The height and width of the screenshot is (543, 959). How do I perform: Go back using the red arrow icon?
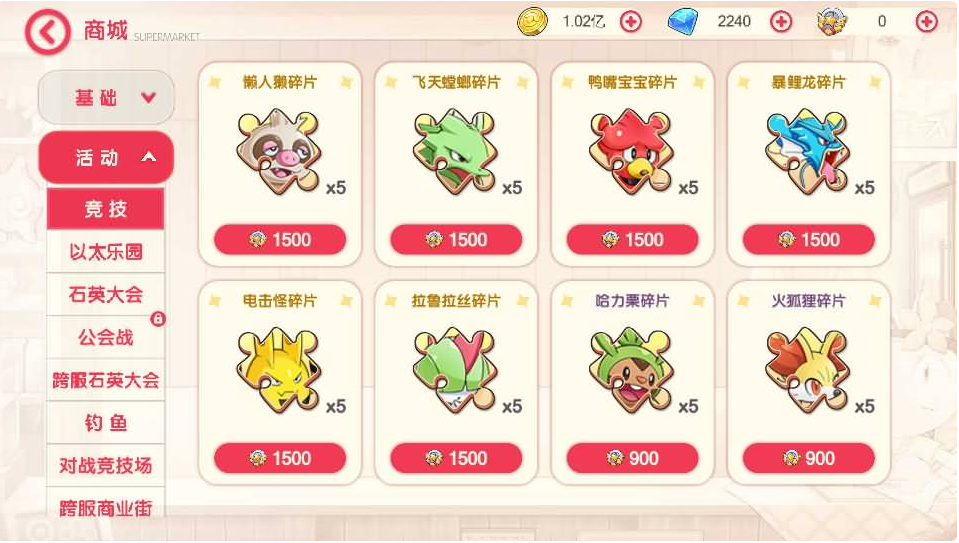coord(47,32)
